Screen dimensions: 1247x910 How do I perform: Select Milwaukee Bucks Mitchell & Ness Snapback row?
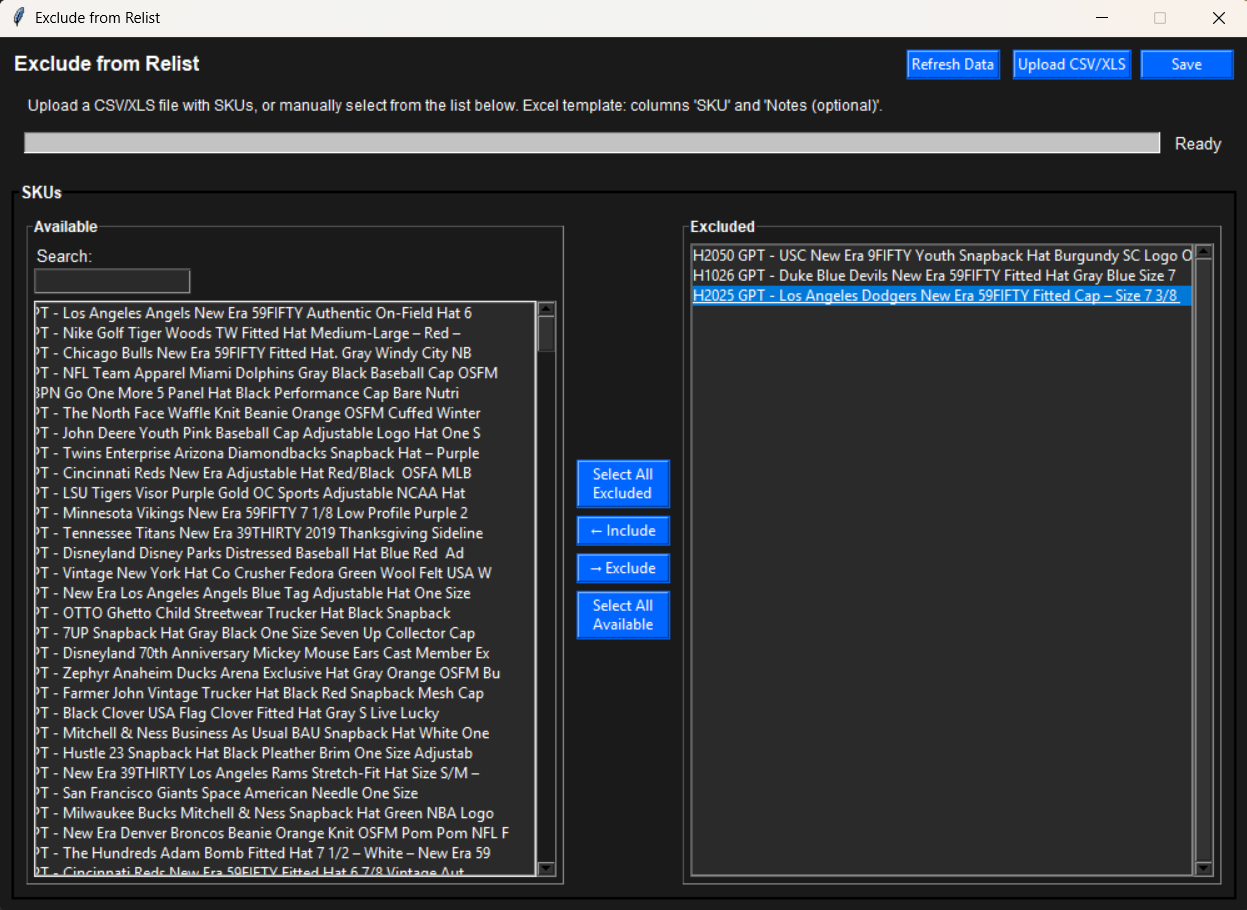(286, 813)
